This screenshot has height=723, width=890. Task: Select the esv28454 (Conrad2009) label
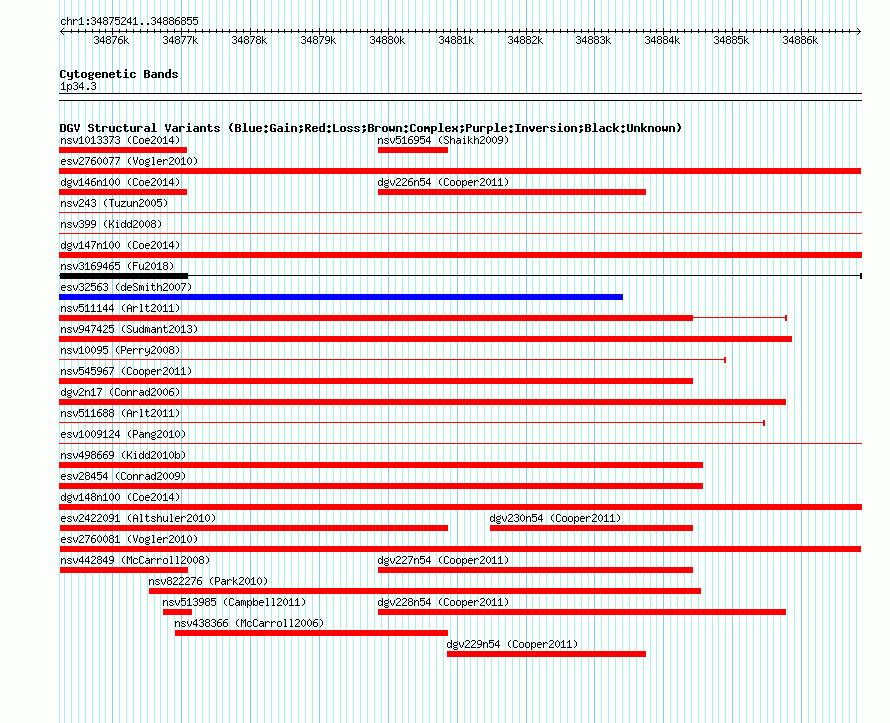point(123,476)
